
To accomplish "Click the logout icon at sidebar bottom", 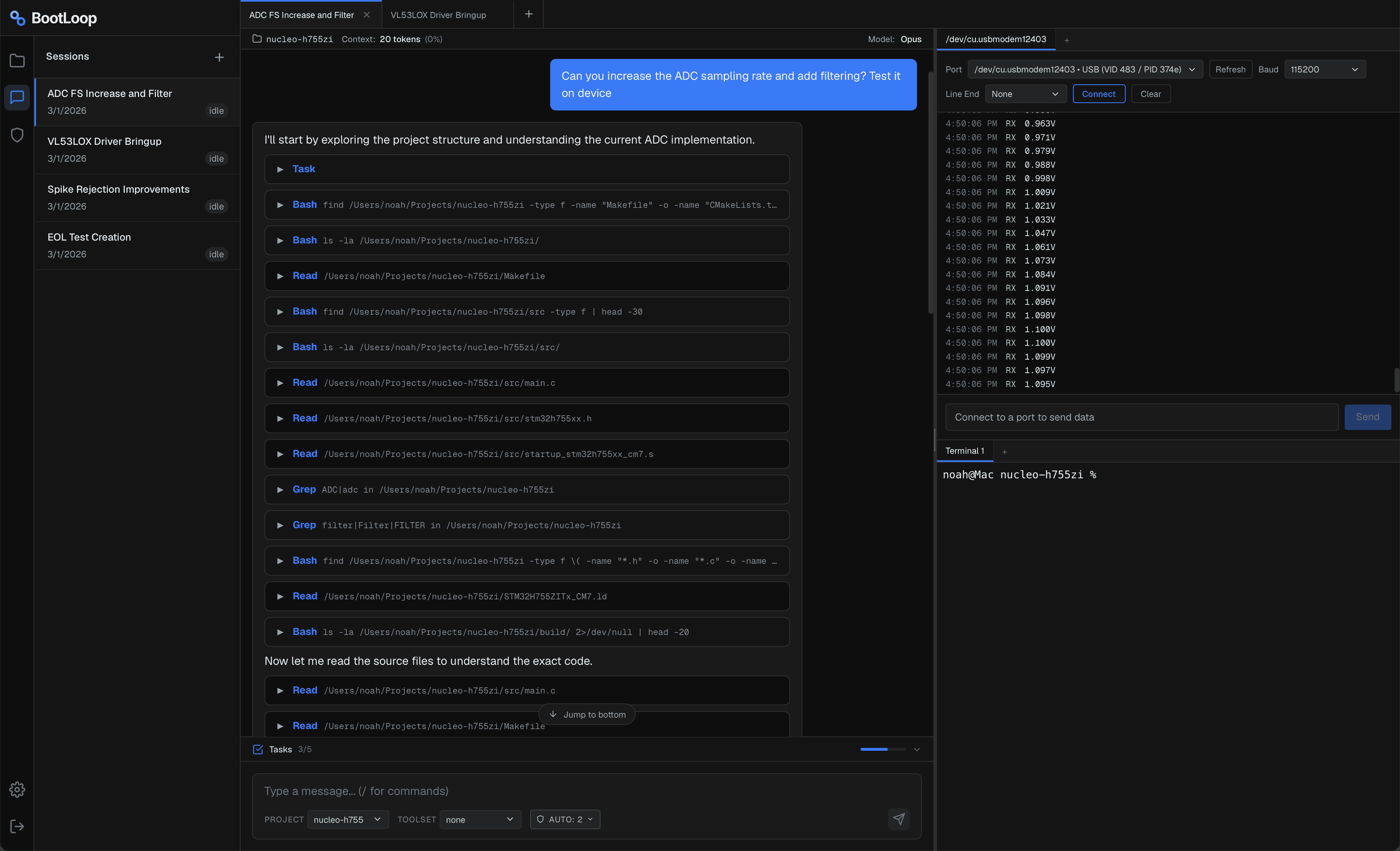I will [x=17, y=826].
